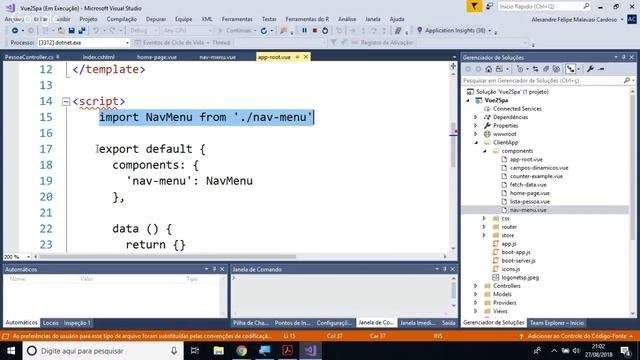This screenshot has width=640, height=360.
Task: Collapse the ClientApp folder
Action: pyautogui.click(x=476, y=142)
